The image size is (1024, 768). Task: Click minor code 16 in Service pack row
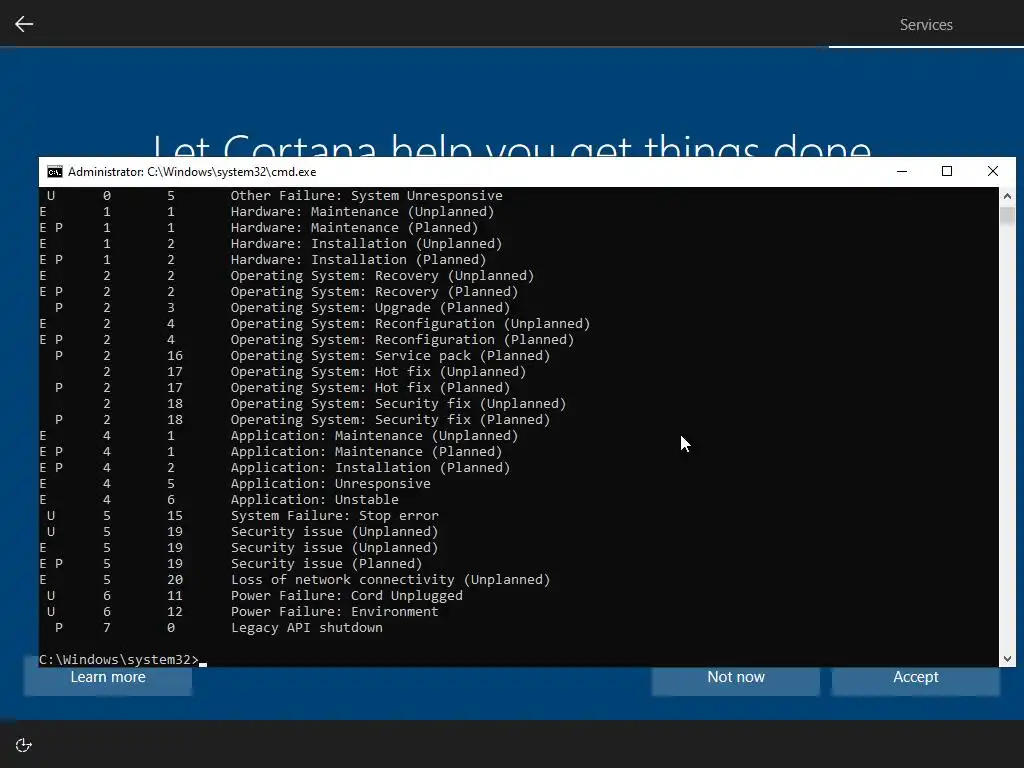click(174, 355)
